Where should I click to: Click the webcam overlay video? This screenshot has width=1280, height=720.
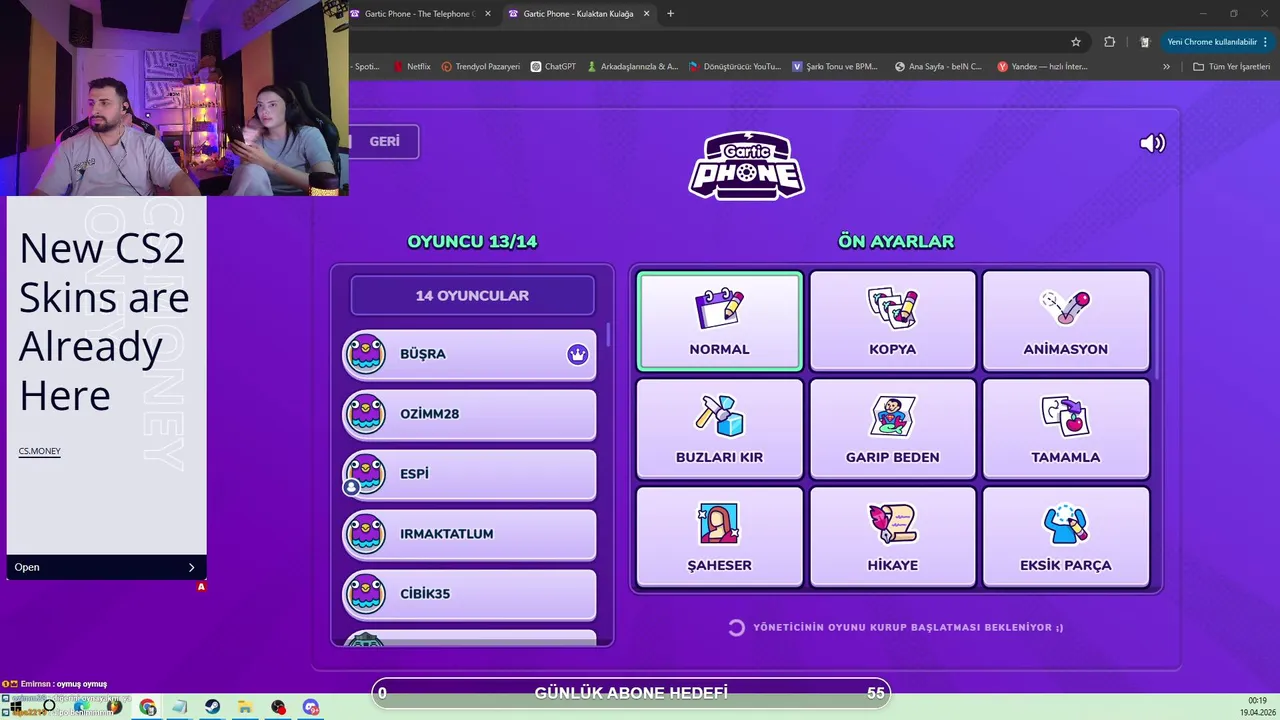coord(174,98)
